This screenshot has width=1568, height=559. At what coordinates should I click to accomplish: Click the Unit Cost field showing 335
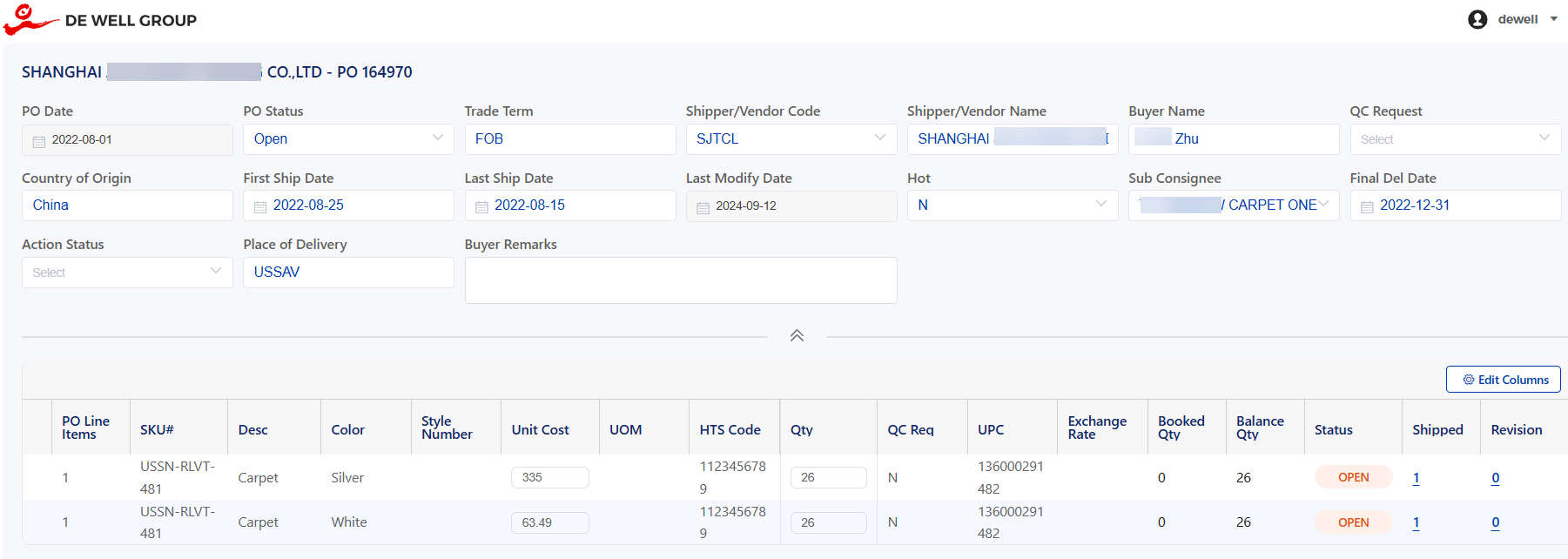click(549, 478)
